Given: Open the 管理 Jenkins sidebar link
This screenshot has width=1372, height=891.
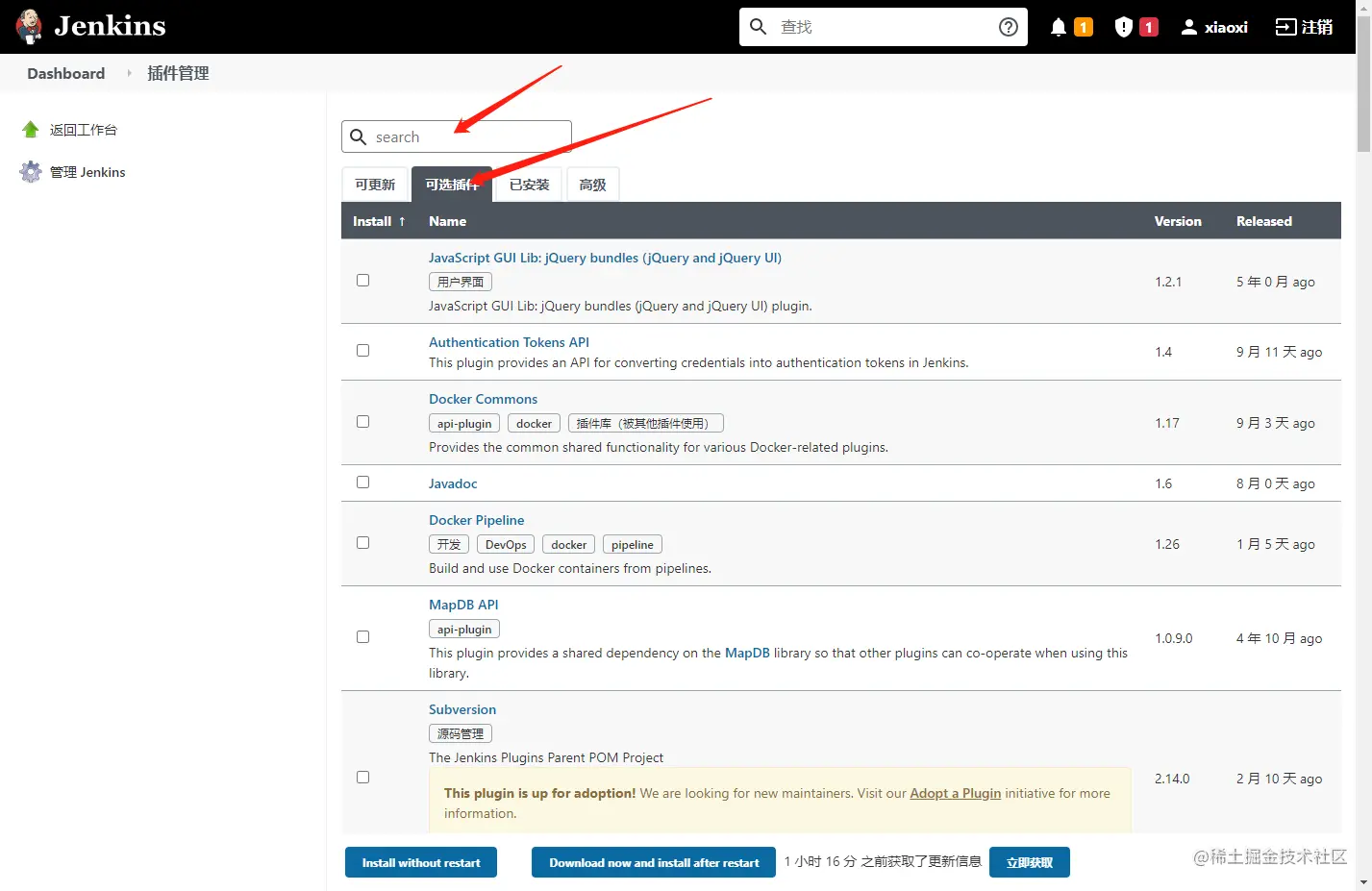Looking at the screenshot, I should coord(87,172).
